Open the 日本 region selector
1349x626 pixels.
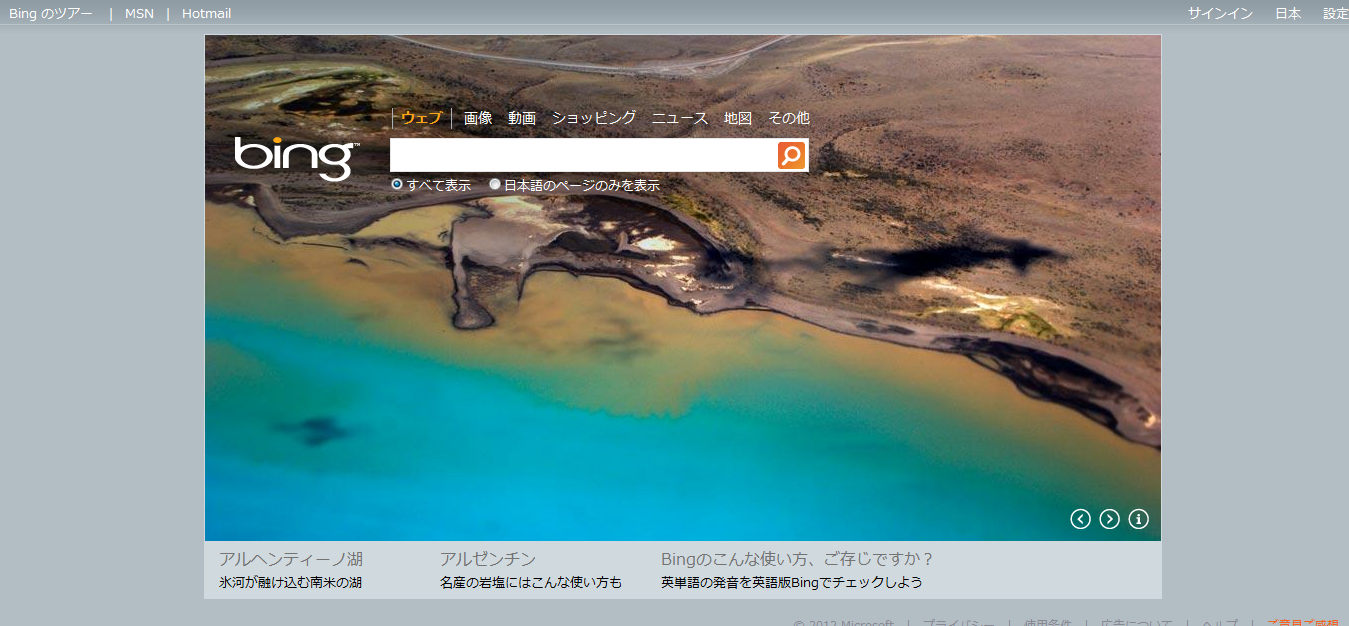1288,13
